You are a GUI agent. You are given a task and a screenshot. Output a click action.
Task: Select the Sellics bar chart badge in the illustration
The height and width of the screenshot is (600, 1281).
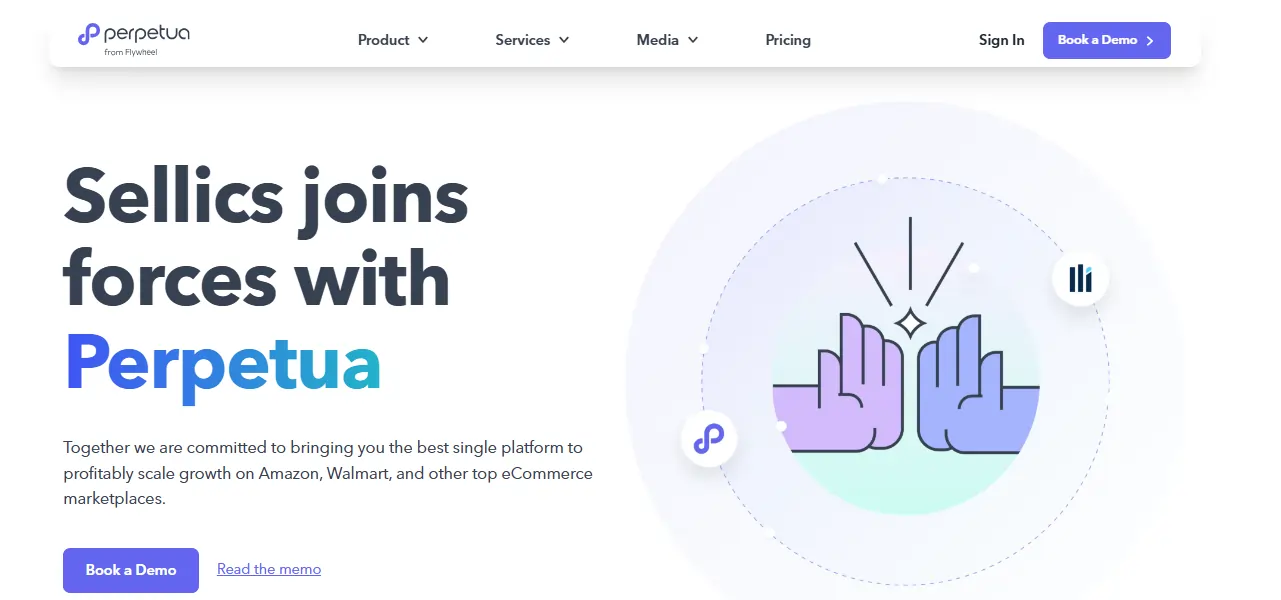click(x=1080, y=279)
